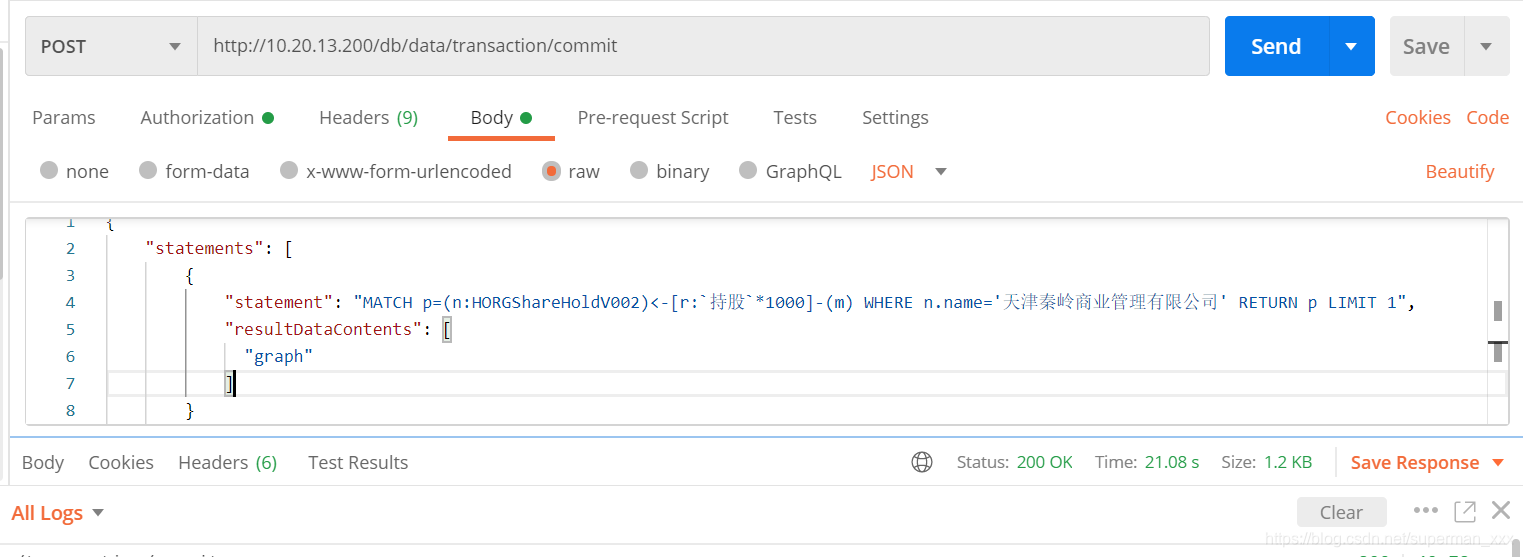1523x557 pixels.
Task: Click the blue Send button
Action: tap(1276, 46)
